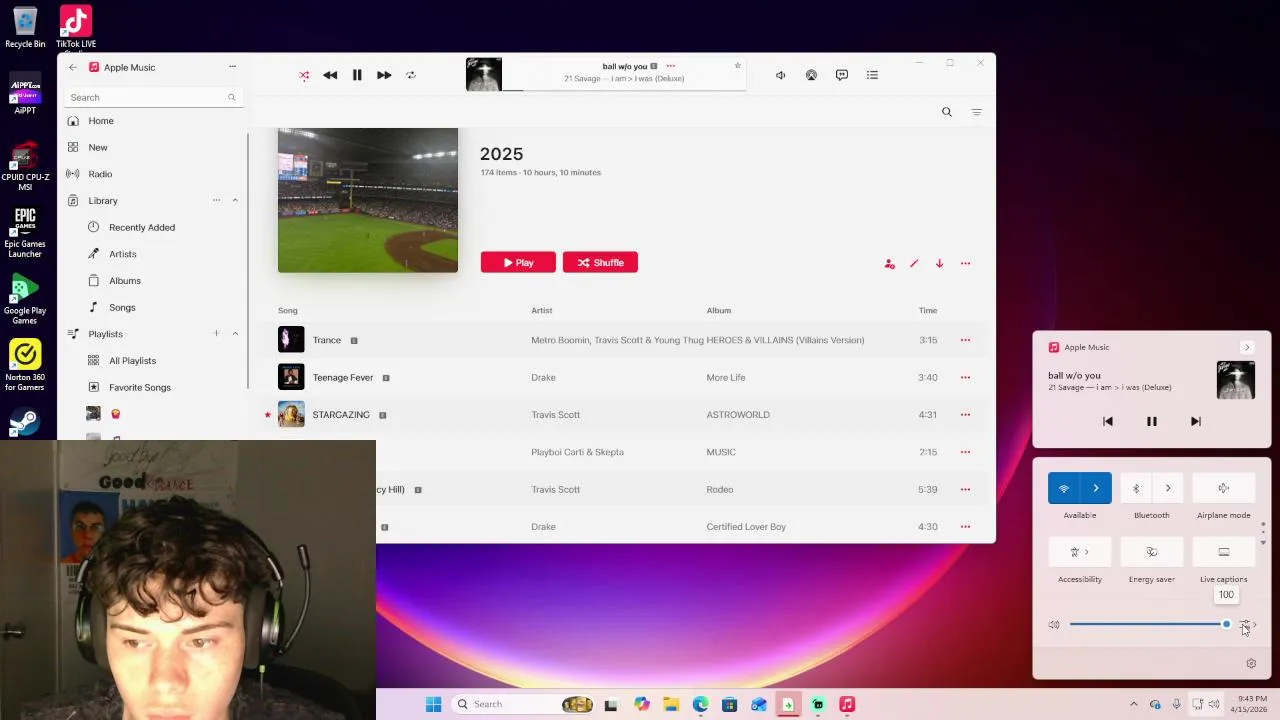1280x720 pixels.
Task: Collapse the Library section
Action: (235, 201)
